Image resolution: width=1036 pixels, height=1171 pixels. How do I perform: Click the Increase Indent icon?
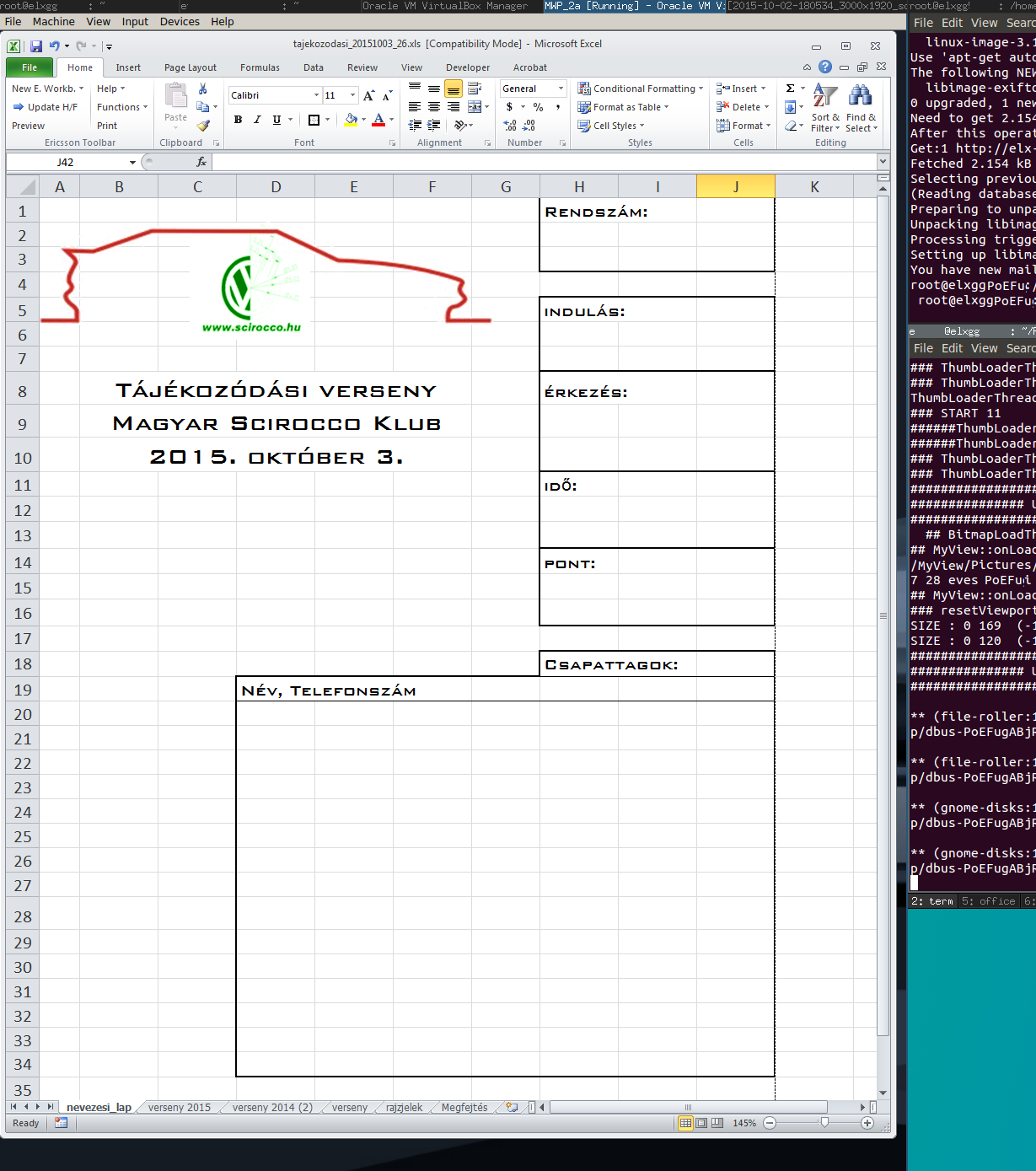(434, 126)
